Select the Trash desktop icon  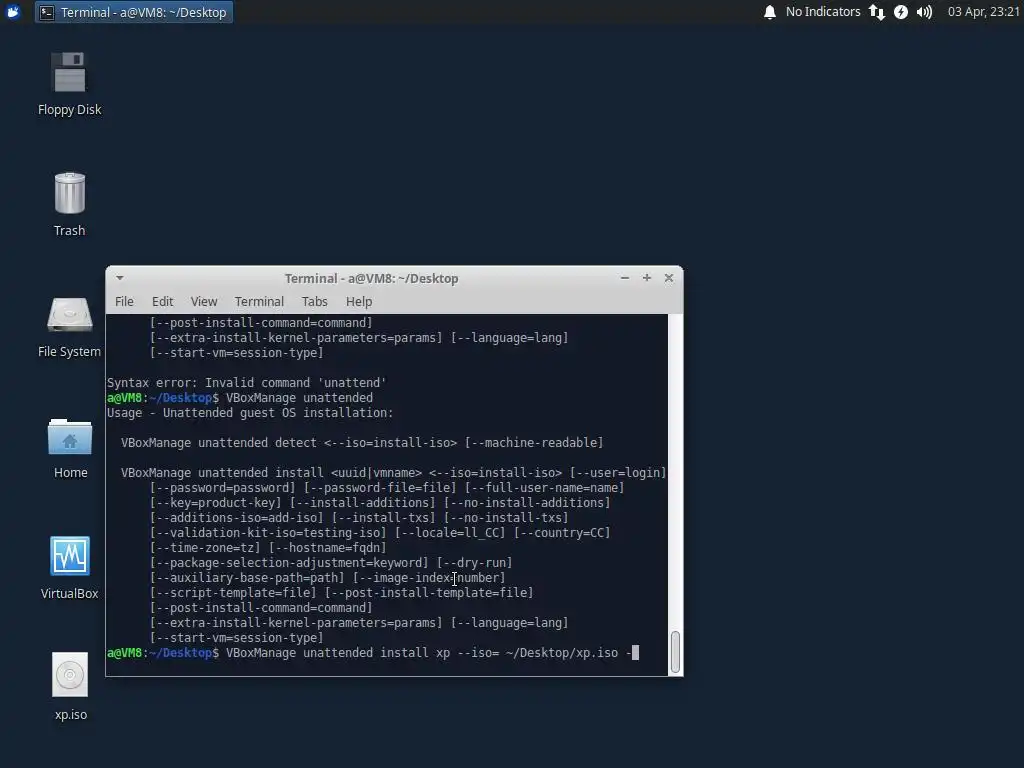tap(69, 193)
